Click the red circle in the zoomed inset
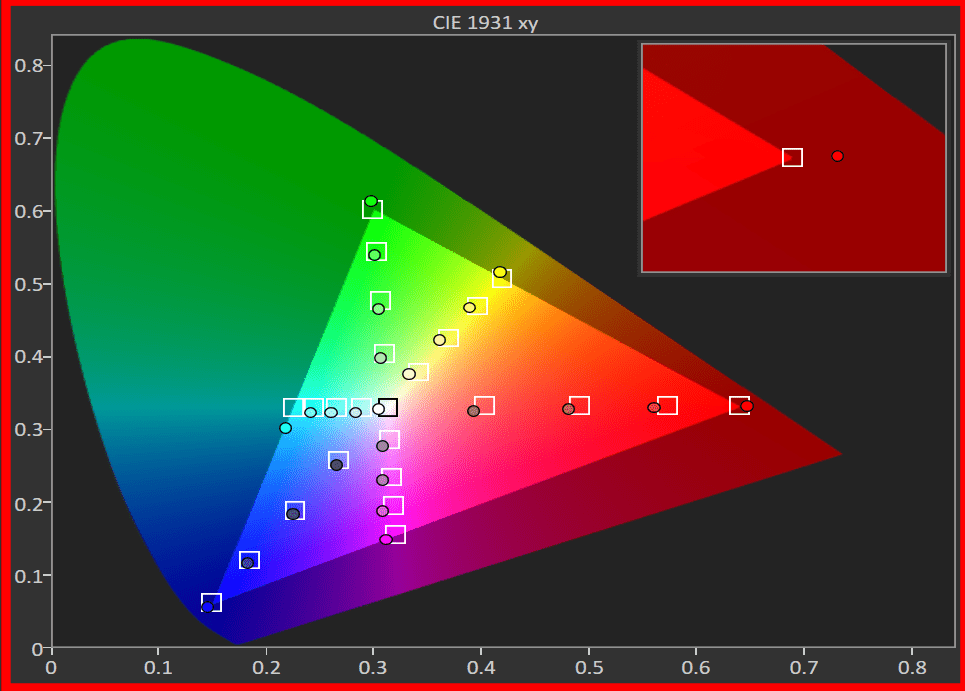The image size is (965, 691). 837,156
